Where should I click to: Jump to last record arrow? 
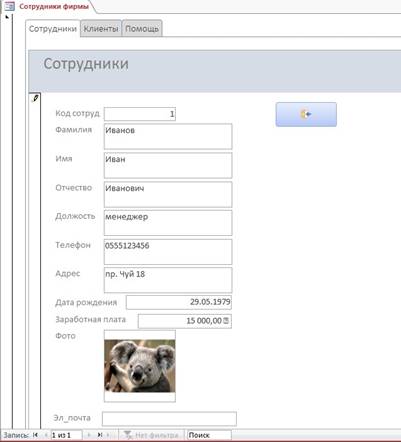(100, 435)
